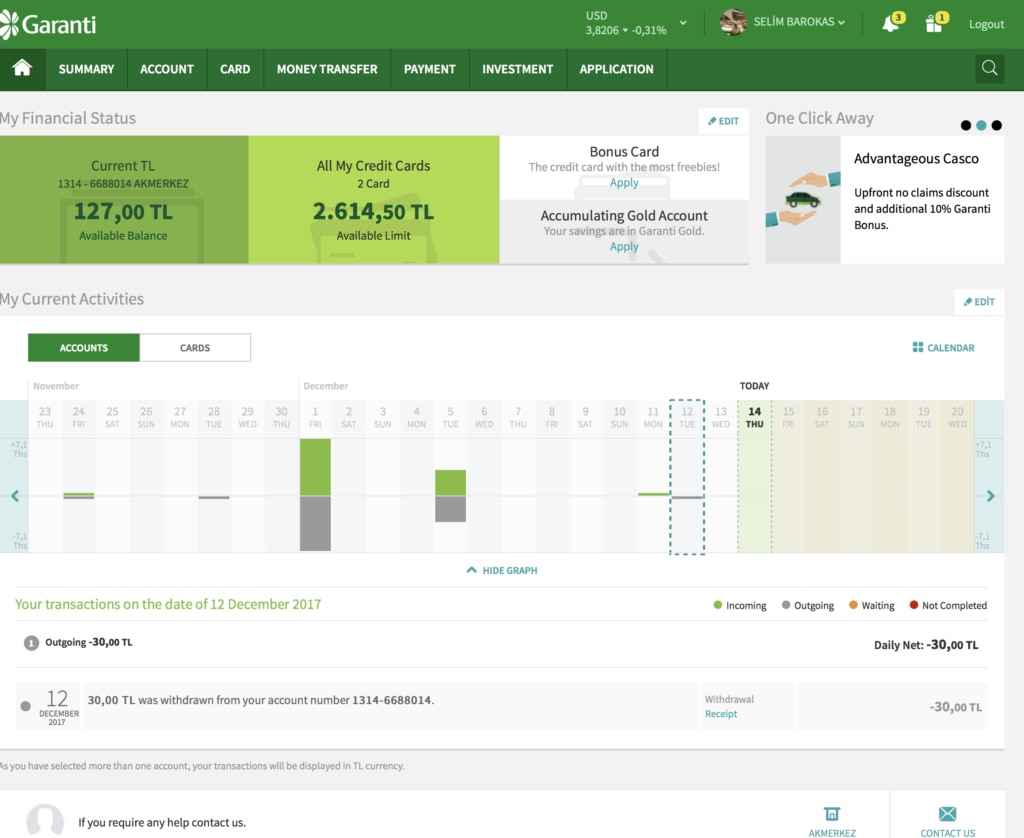Click the Advantageous Casco car image
Screen dimensions: 1024x838
point(803,199)
